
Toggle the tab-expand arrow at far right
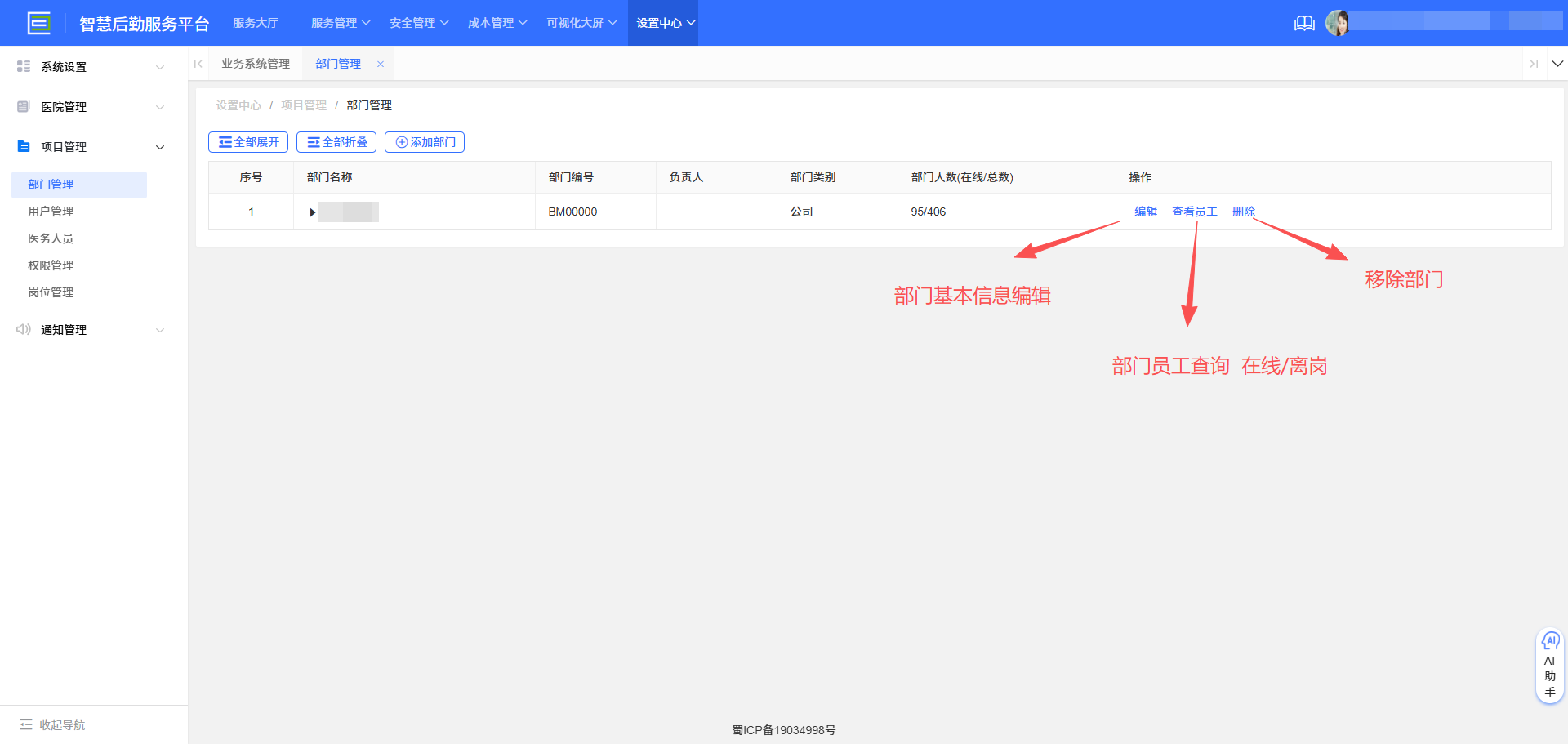click(1535, 63)
